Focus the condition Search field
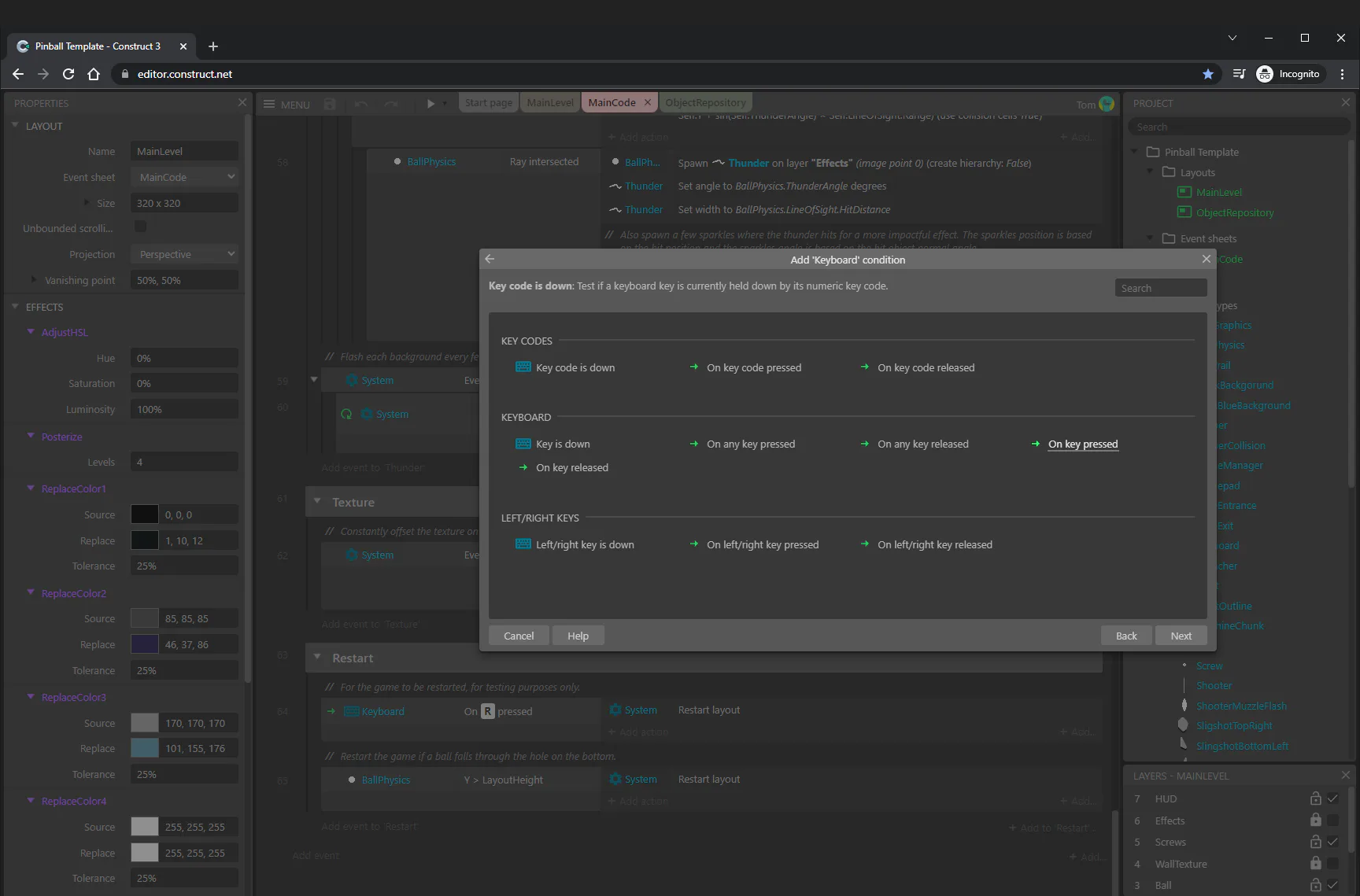The image size is (1360, 896). point(1161,288)
